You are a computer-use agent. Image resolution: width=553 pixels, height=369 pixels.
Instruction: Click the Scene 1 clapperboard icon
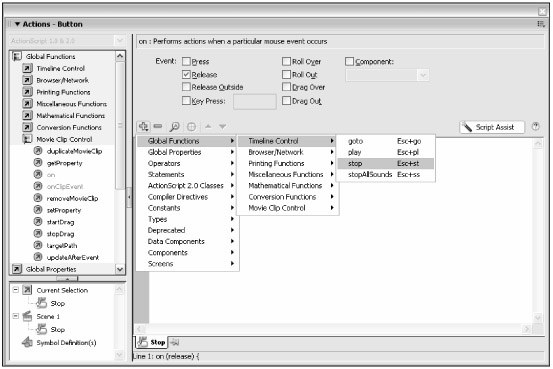[27, 316]
